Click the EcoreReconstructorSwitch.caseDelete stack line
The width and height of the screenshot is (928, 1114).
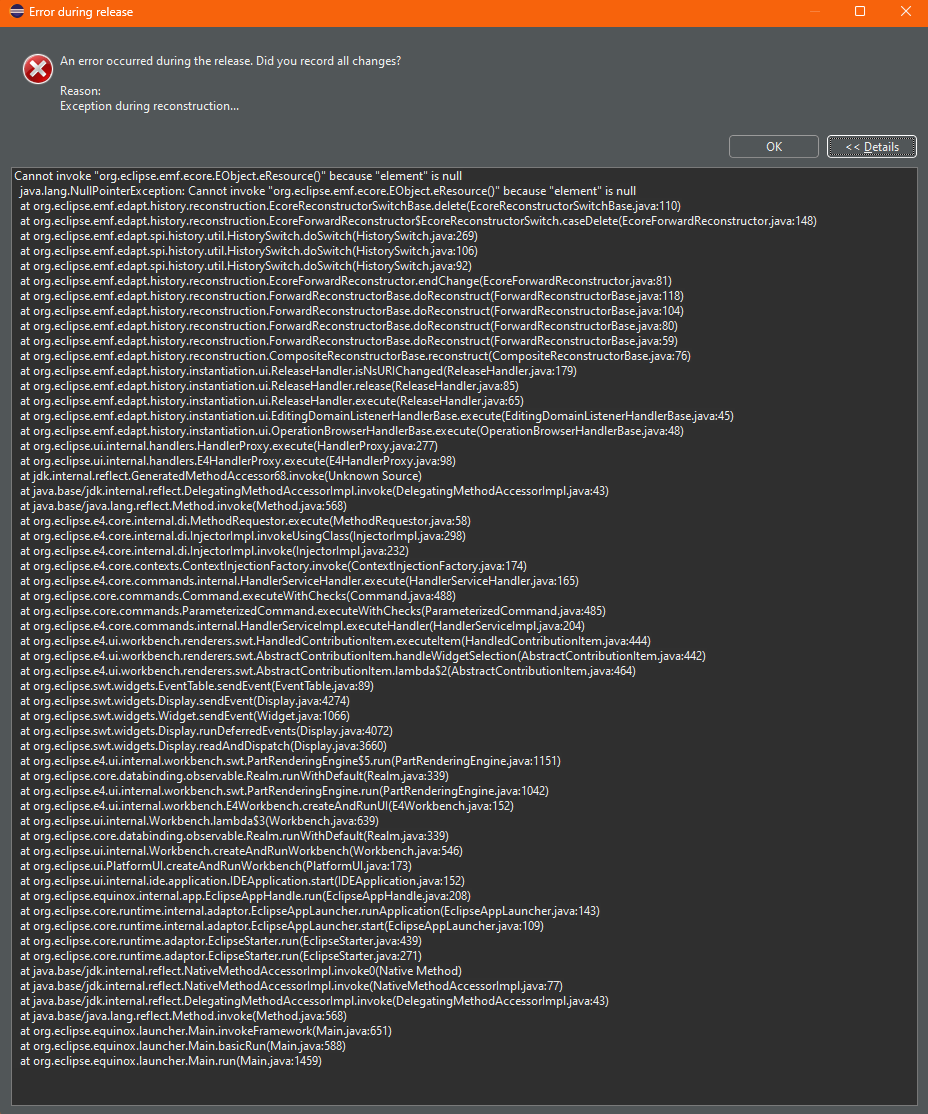coord(419,221)
